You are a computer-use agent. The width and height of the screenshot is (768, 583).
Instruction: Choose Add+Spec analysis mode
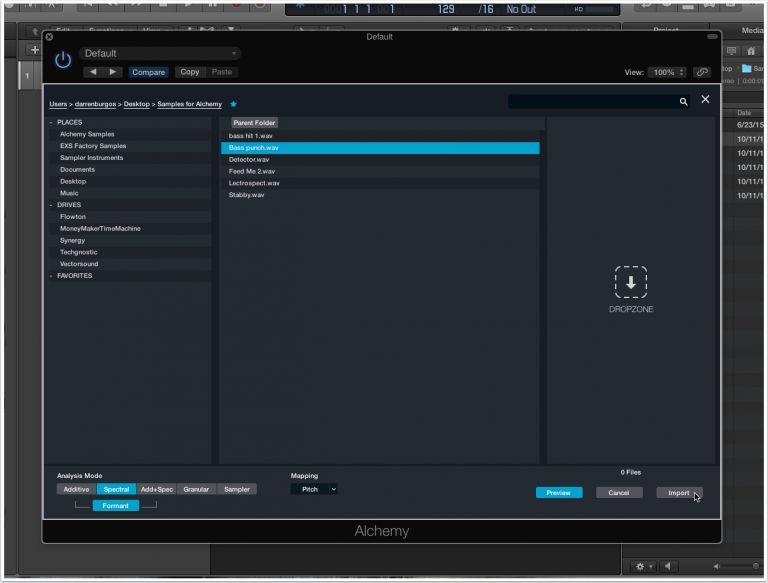pos(157,489)
